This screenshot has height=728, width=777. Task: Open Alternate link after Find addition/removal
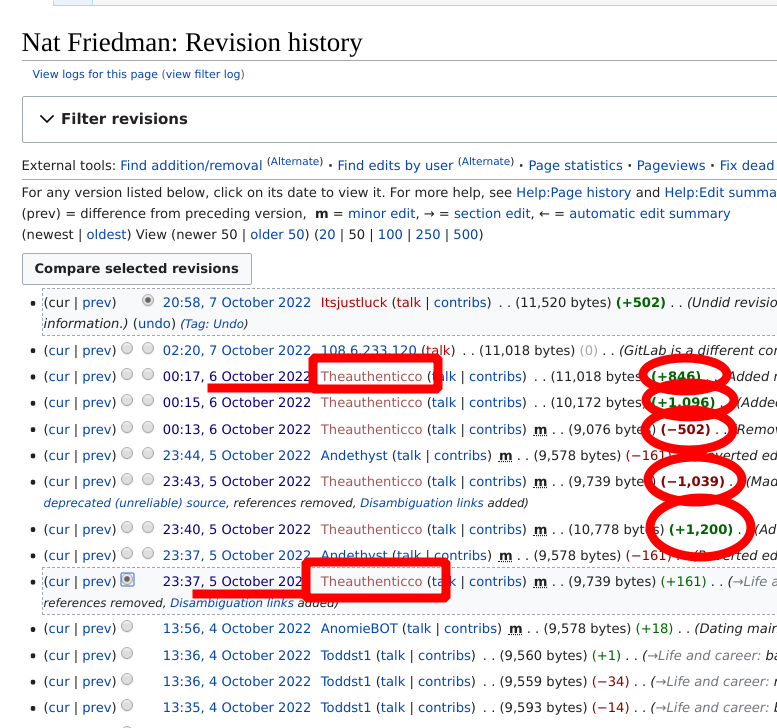click(295, 162)
